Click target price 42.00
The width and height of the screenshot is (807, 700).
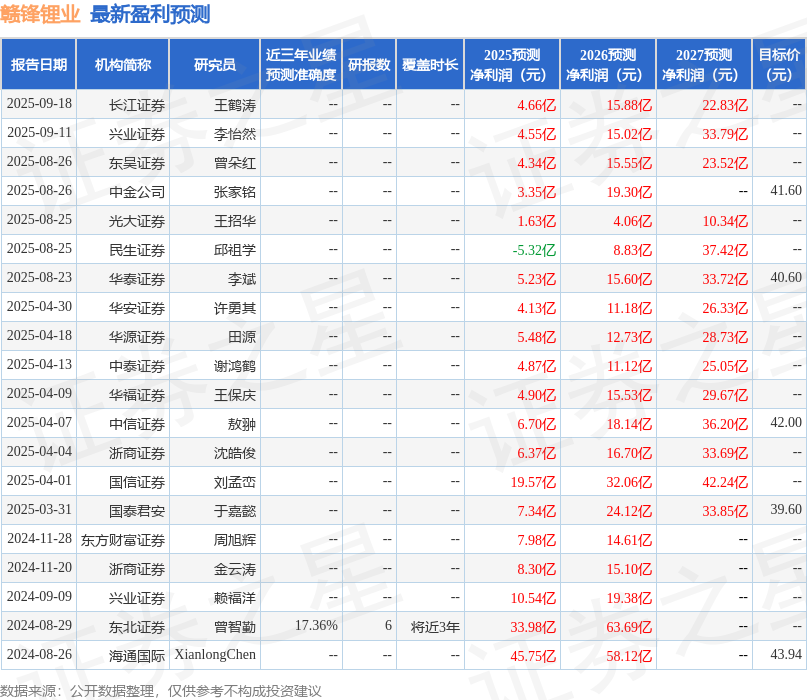click(786, 423)
